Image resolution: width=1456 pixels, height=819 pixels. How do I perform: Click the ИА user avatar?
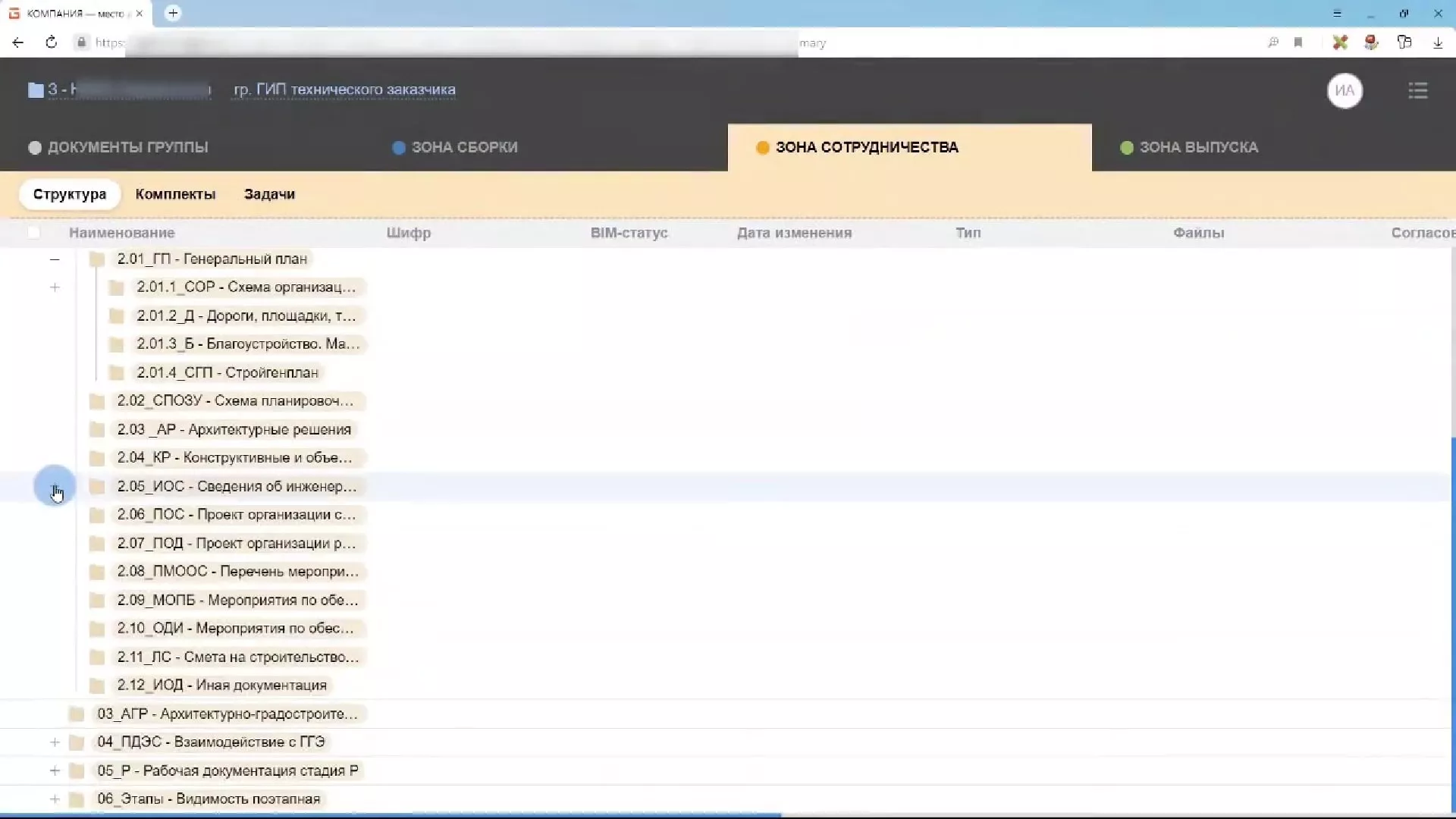coord(1345,91)
